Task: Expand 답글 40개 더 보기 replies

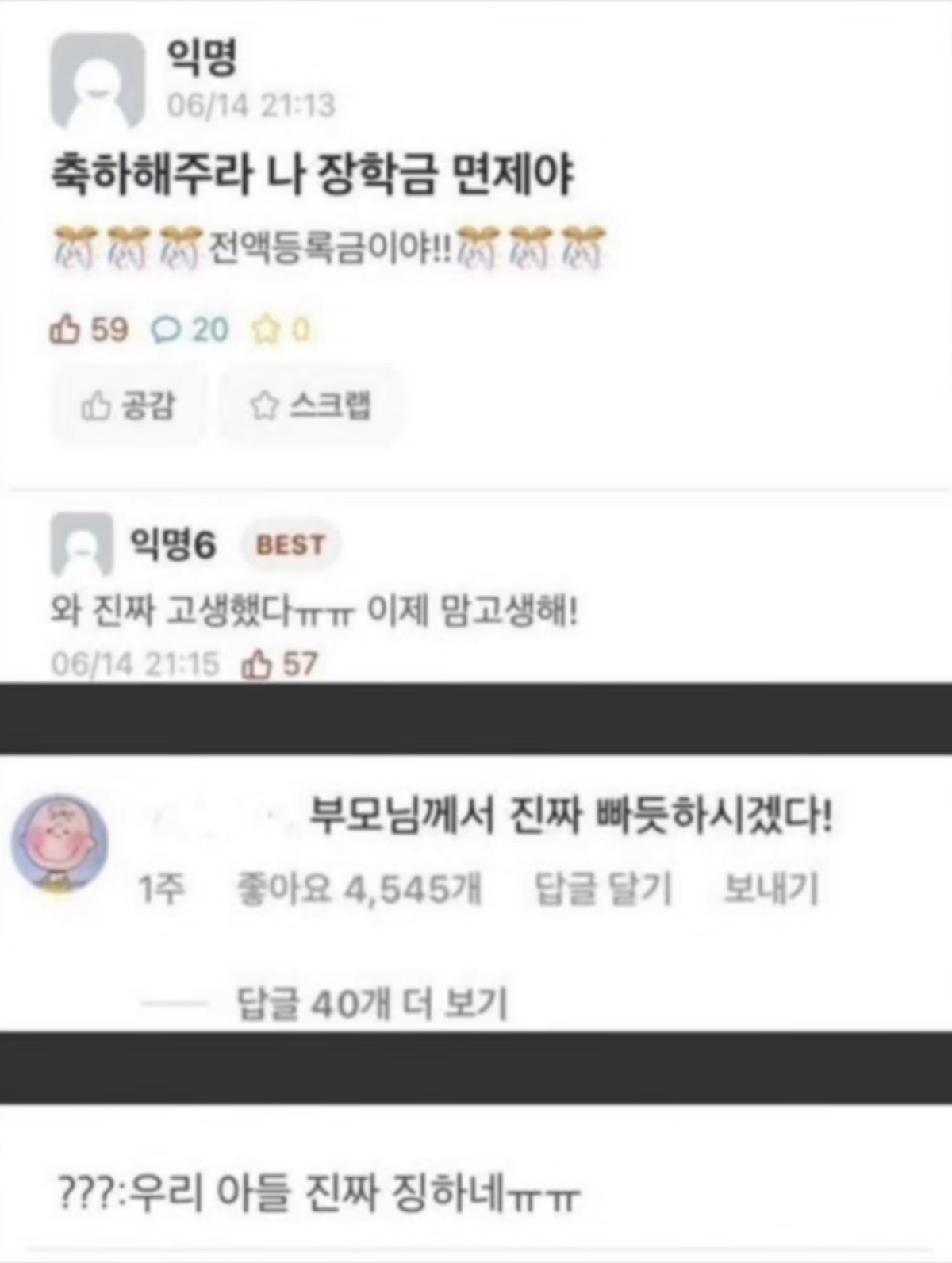Action: pos(372,1004)
